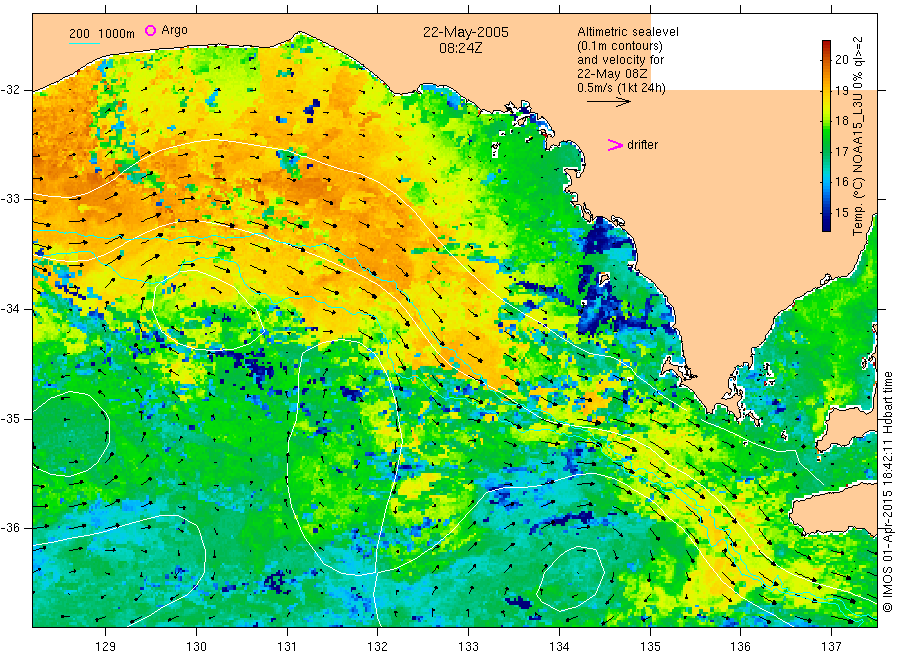This screenshot has height=660, width=900.
Task: Click the 'and velocity for' legend line
Action: tap(620, 60)
